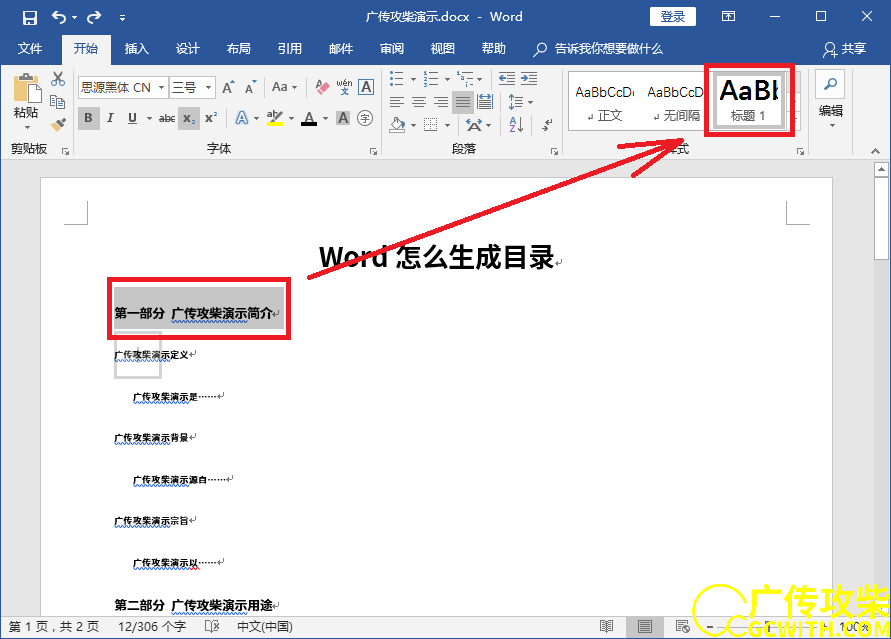Apply the 标题 1 heading style

(748, 100)
